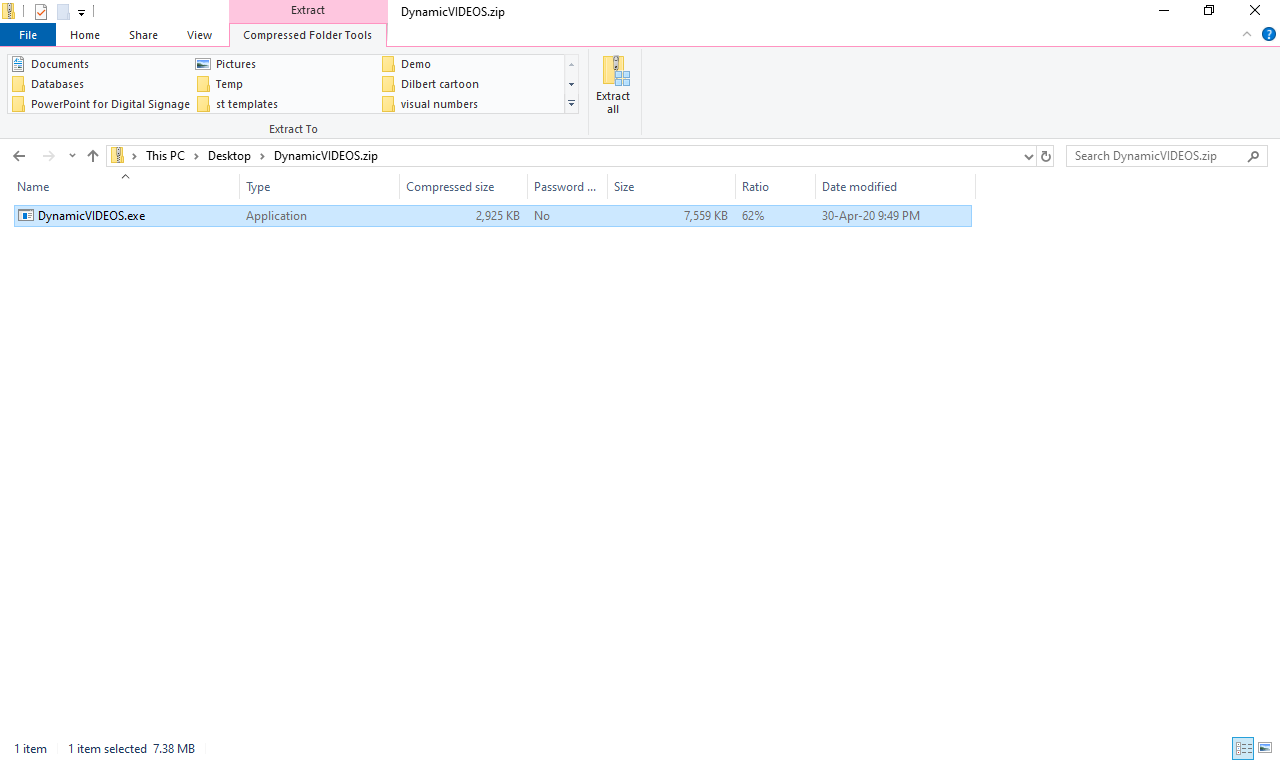Click the Forward navigation arrow
This screenshot has width=1280, height=760.
pos(48,156)
